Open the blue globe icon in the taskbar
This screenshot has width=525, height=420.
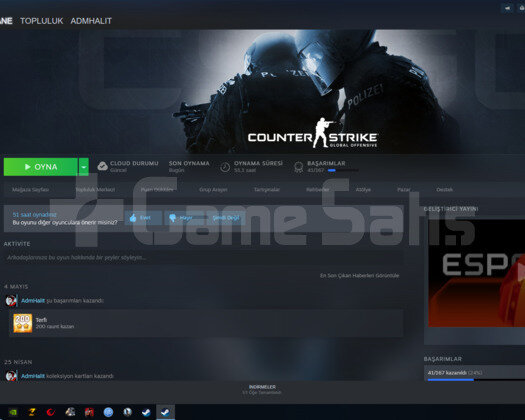(x=108, y=412)
